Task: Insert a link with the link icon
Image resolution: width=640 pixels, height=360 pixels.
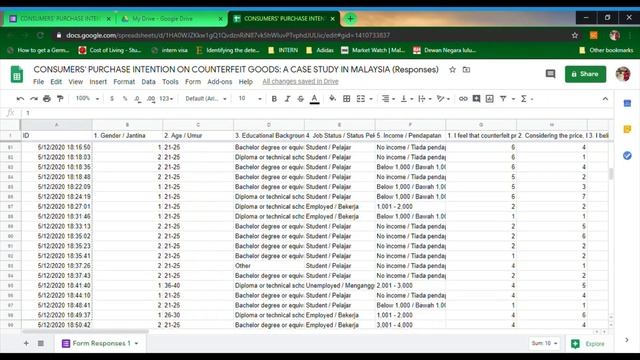Action: [x=463, y=99]
